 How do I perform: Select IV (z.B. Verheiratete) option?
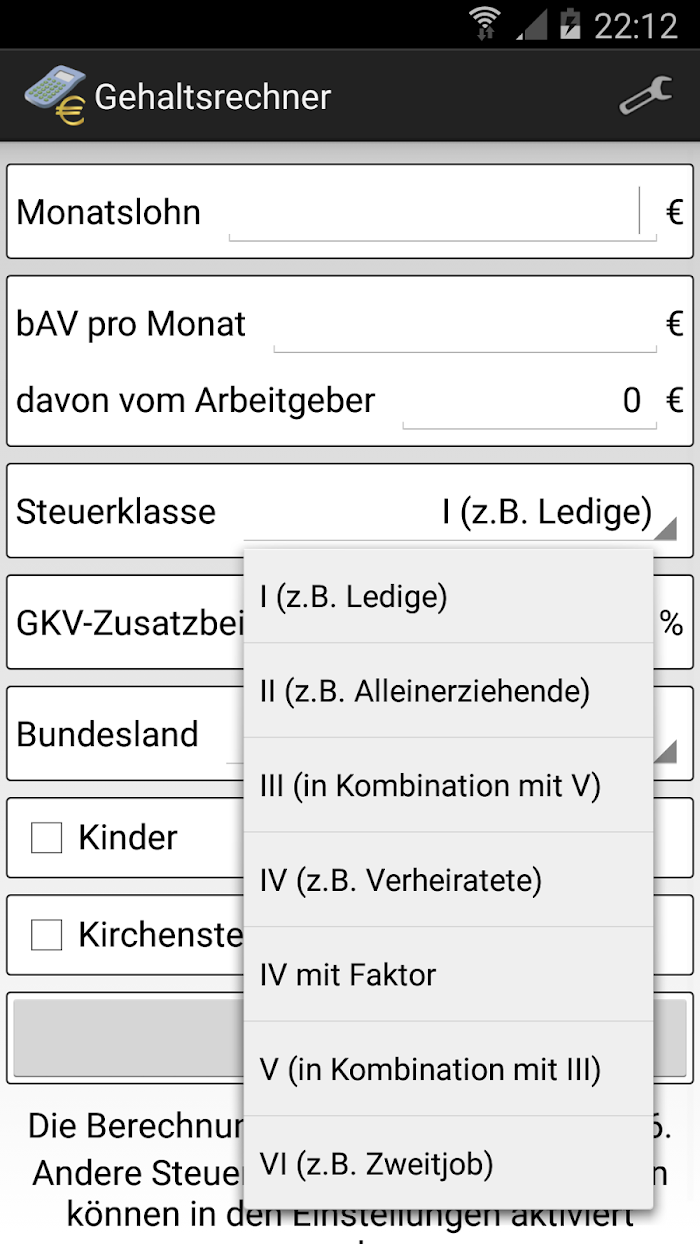click(x=448, y=880)
